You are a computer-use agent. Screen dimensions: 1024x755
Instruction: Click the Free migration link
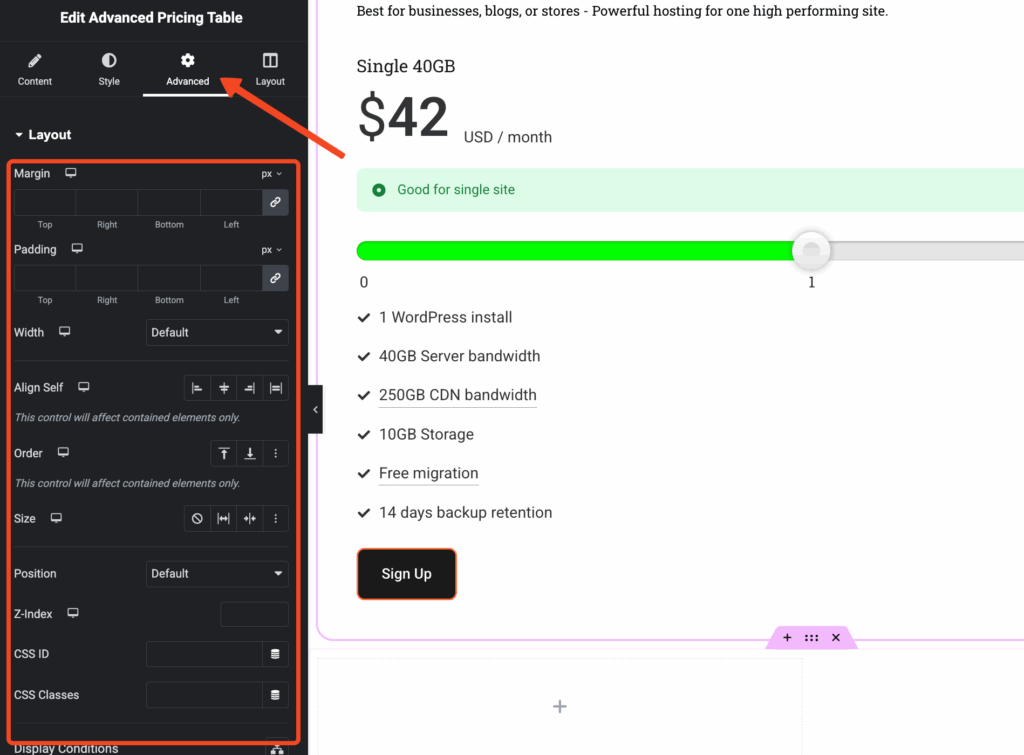(x=428, y=473)
